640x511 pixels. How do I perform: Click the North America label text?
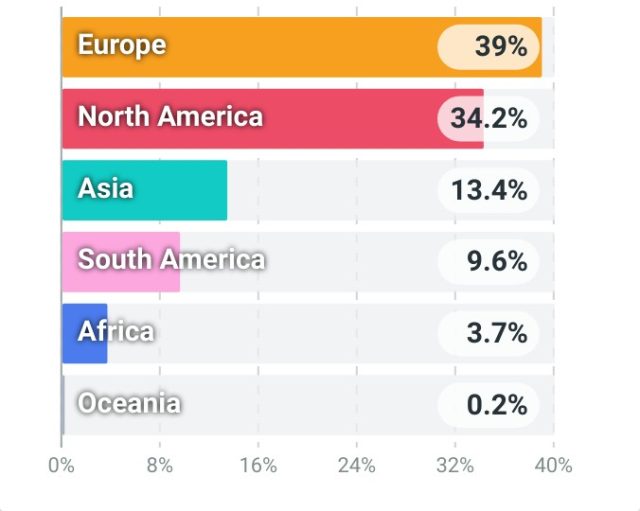[170, 116]
